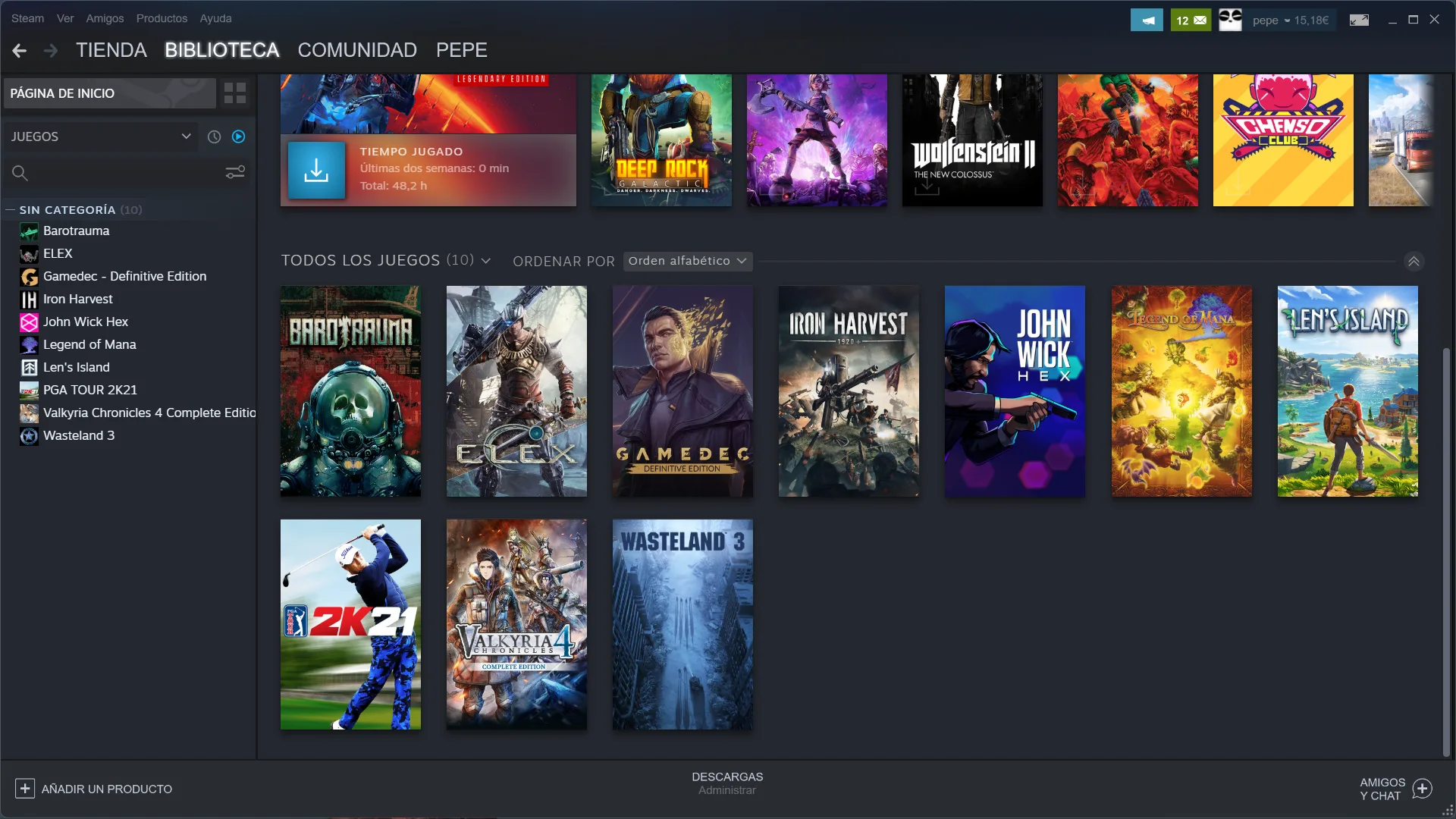Open the Orden alfabético sorting dropdown
Viewport: 1456px width, 819px height.
pyautogui.click(x=686, y=261)
